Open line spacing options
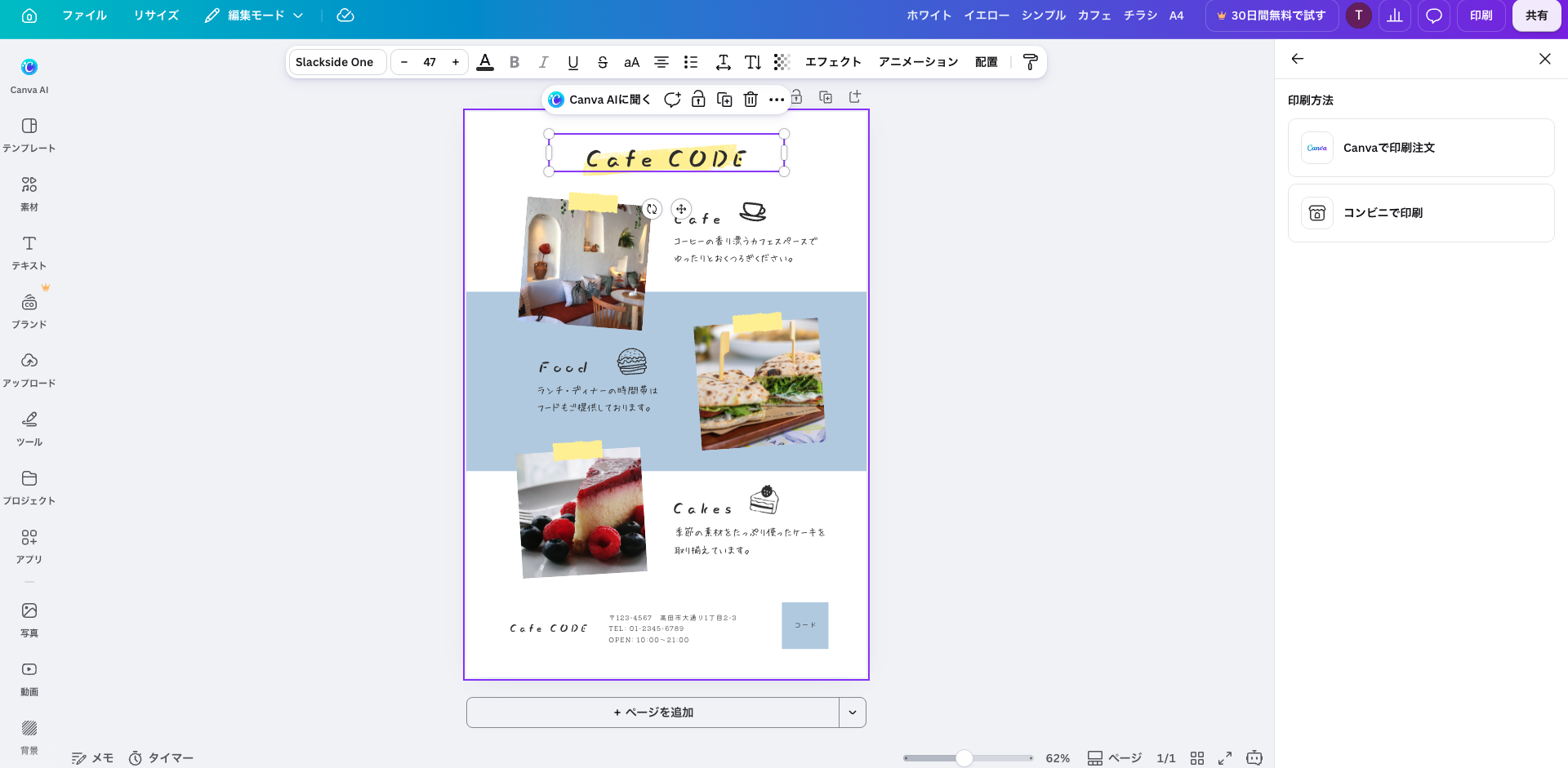Viewport: 1568px width, 768px height. (x=724, y=62)
